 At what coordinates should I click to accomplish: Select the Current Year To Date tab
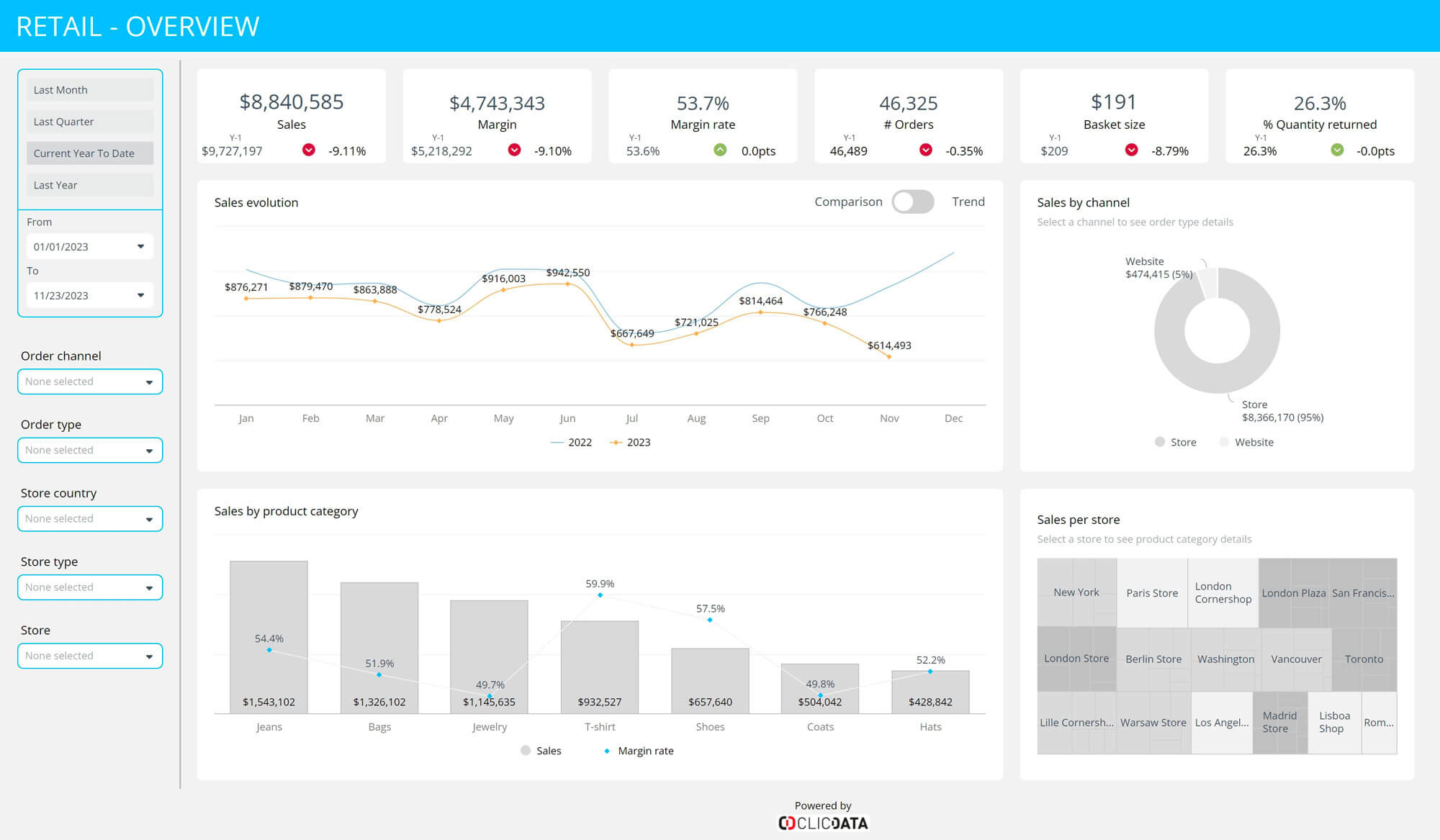[x=89, y=153]
